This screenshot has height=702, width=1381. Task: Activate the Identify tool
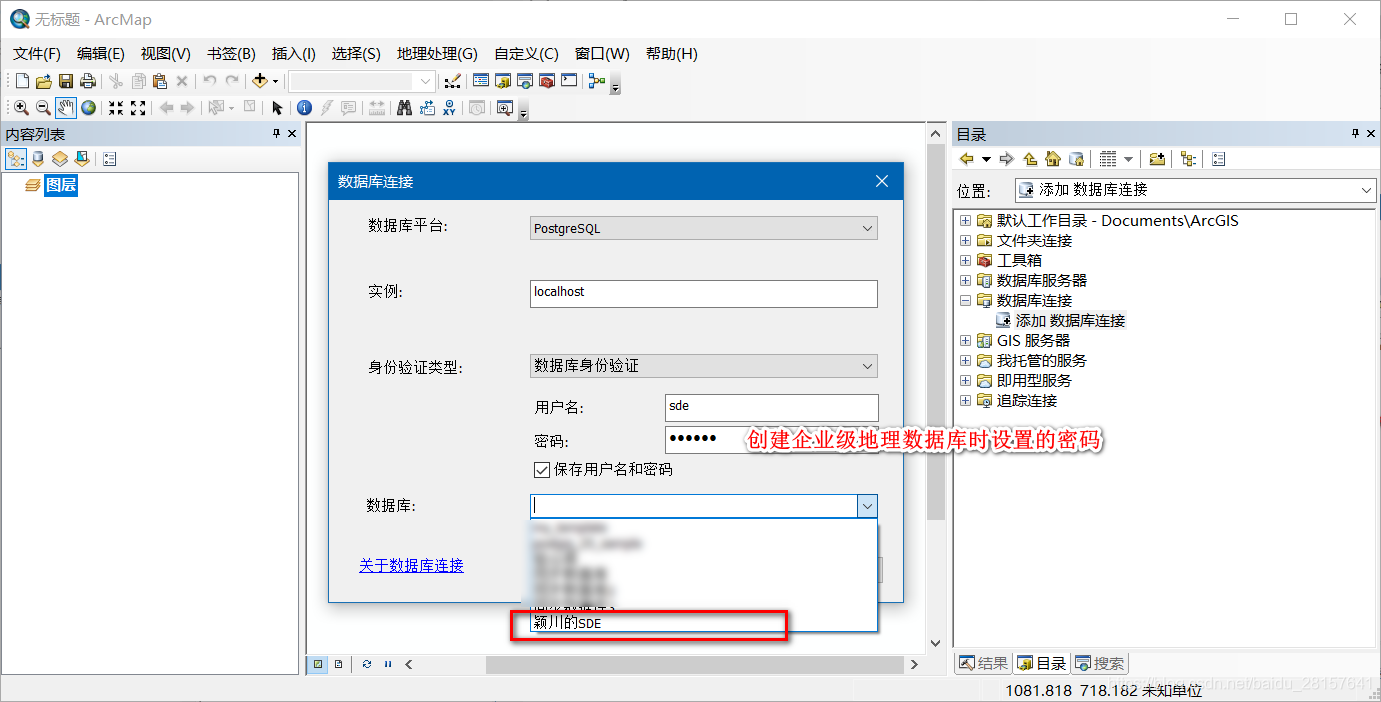pos(305,108)
